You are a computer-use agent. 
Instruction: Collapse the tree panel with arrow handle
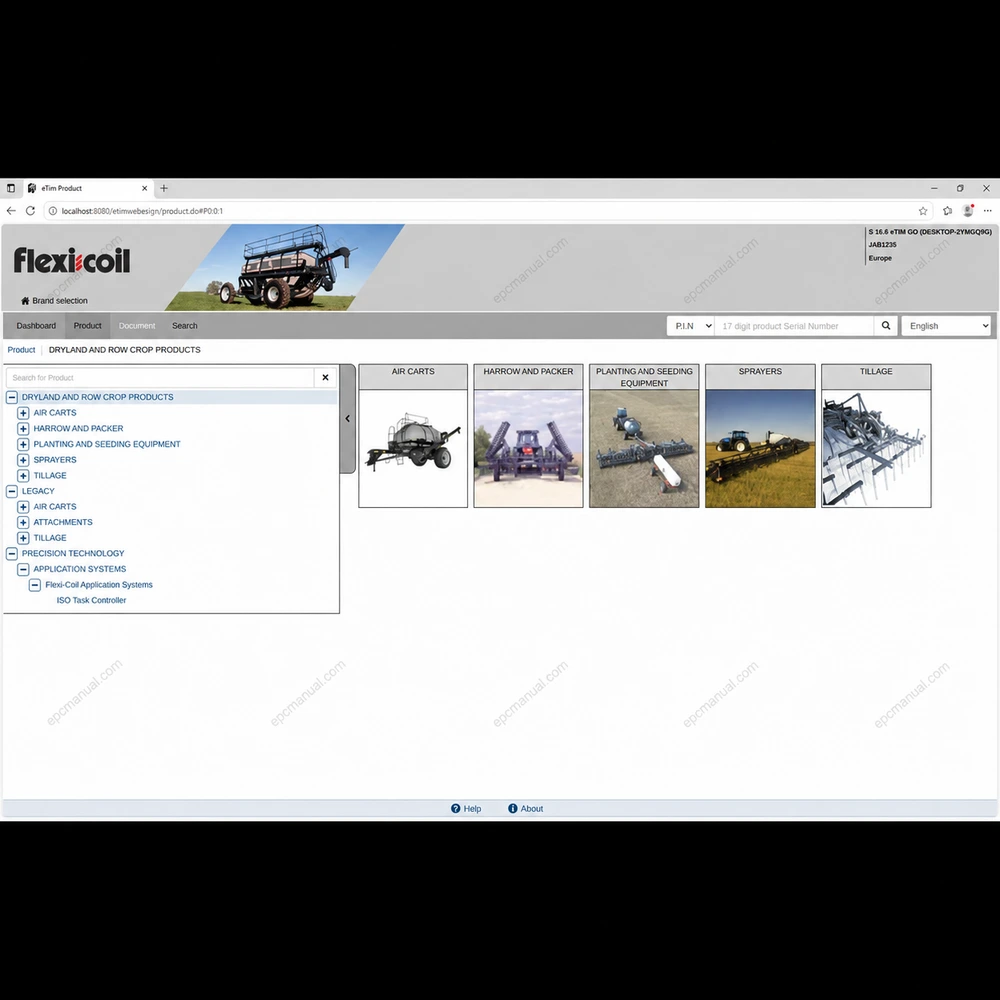pos(348,418)
